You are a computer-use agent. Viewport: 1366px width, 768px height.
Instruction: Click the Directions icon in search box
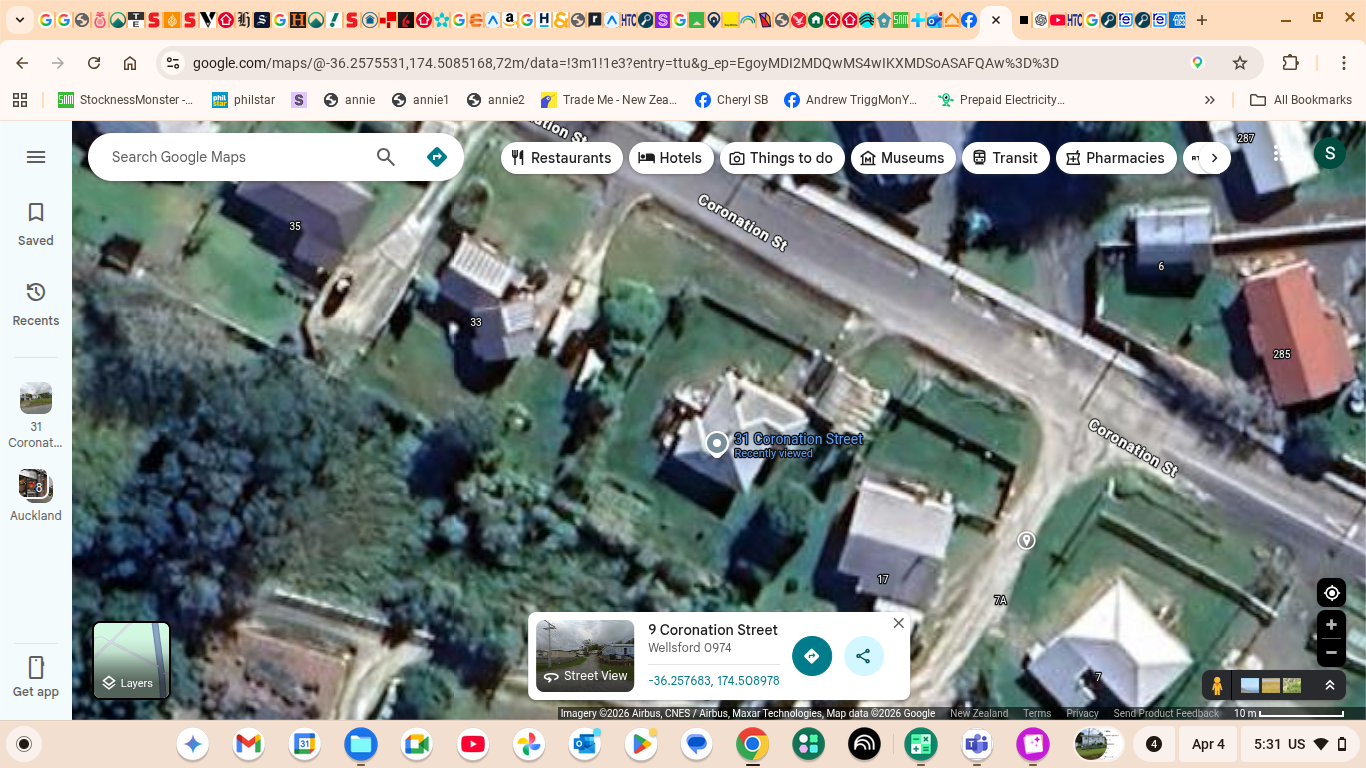pos(436,157)
